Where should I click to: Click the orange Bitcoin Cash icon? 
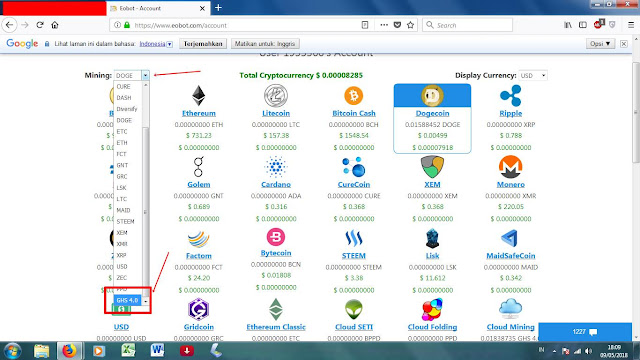click(353, 96)
